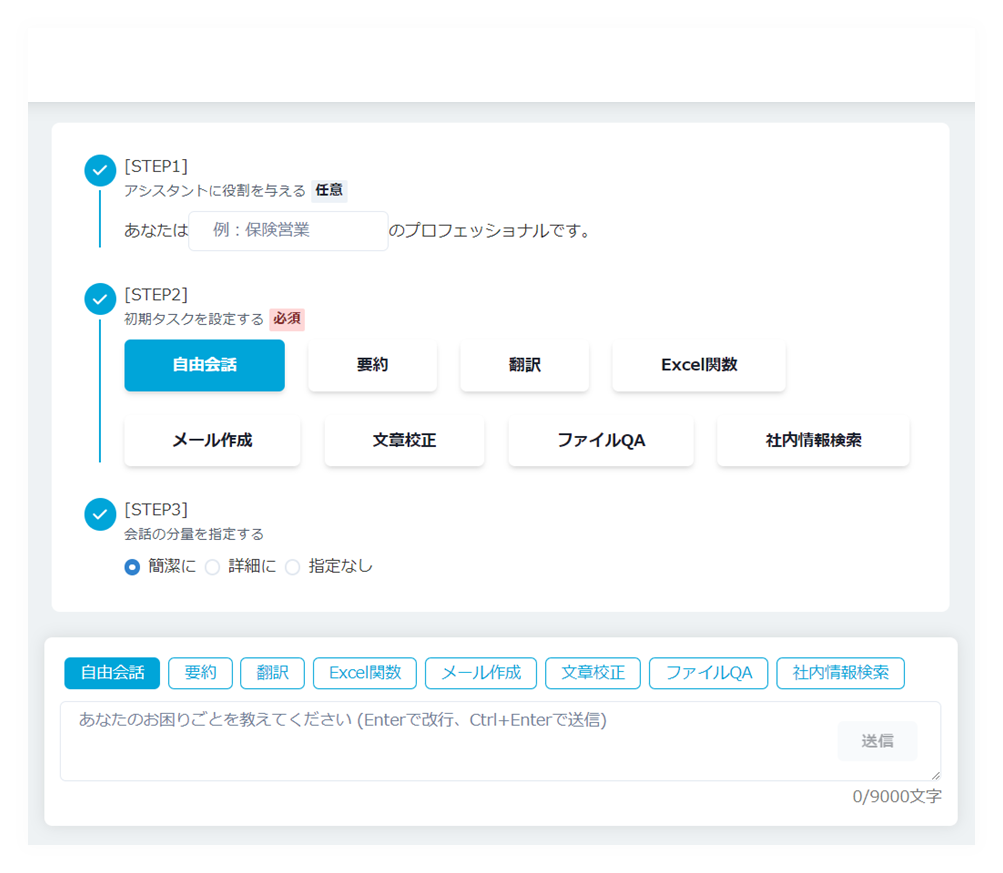
Task: Select the 詳細に radio button
Action: pos(212,567)
